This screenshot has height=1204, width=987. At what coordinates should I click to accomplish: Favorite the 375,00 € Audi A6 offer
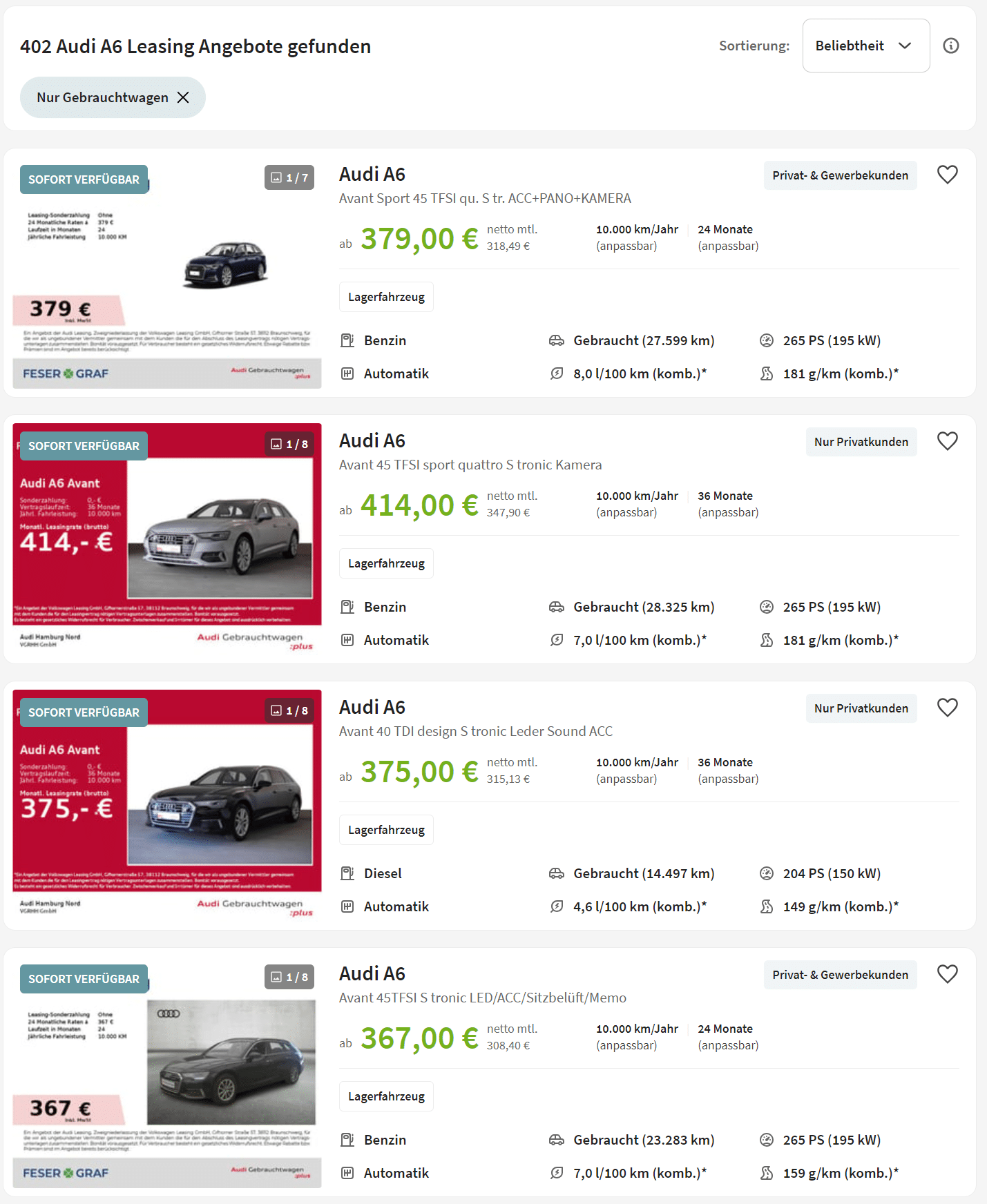coord(947,708)
